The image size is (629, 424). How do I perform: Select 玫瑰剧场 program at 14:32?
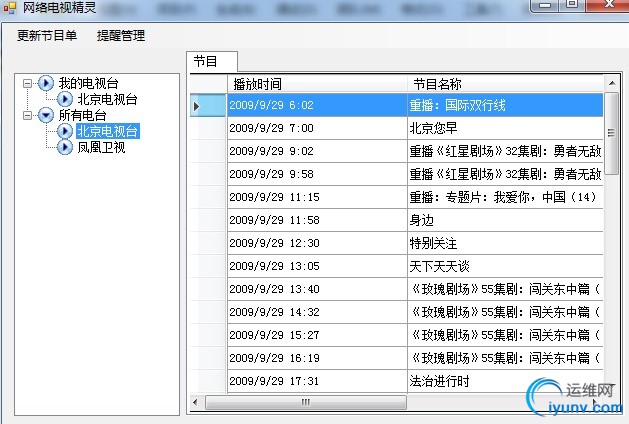pos(505,312)
